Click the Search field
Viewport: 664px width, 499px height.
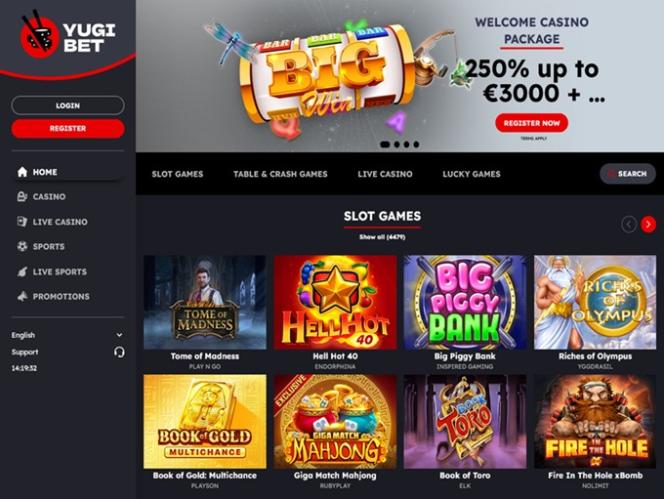(628, 174)
